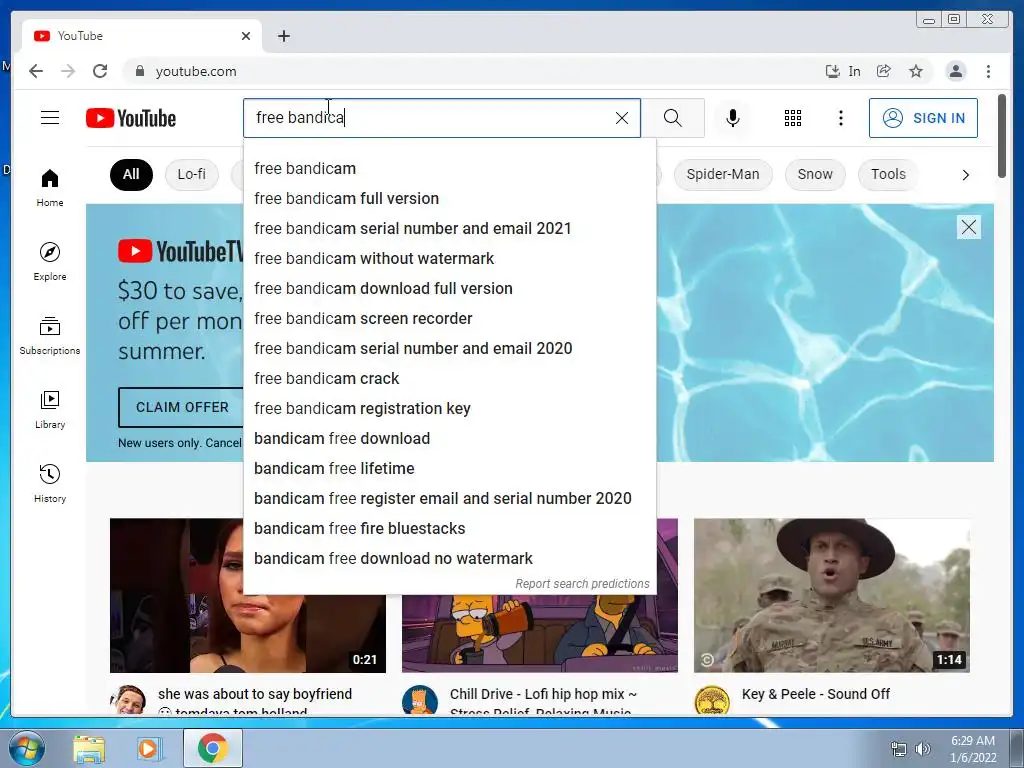Click Report search predictions link
Viewport: 1024px width, 768px height.
tap(582, 584)
